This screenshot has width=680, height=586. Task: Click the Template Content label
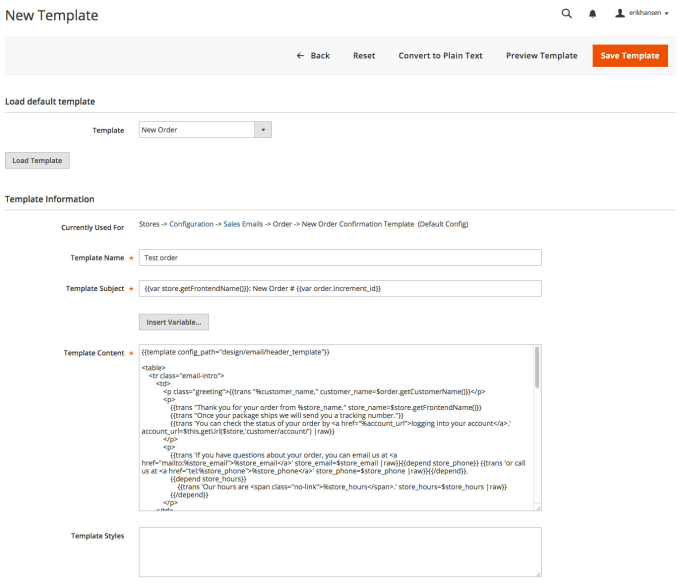94,353
